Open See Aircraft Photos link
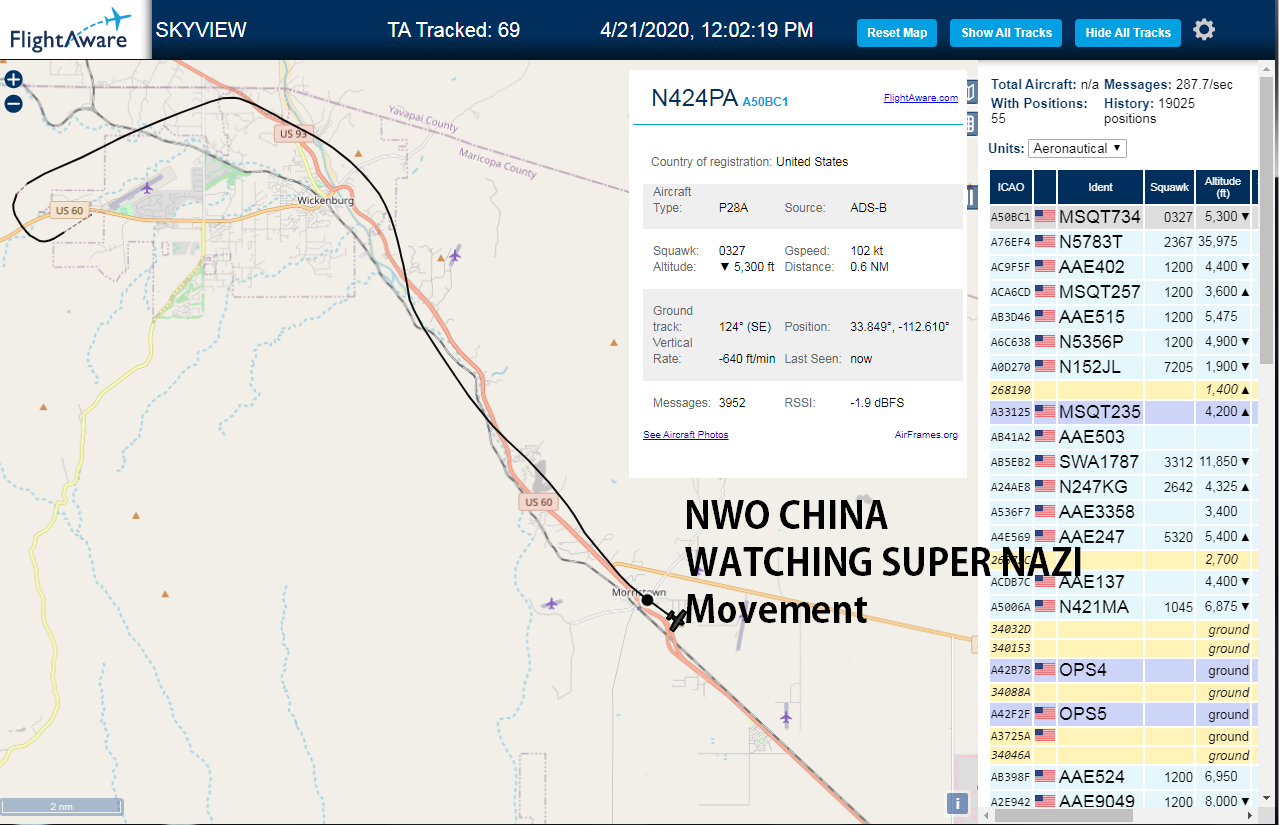The image size is (1279, 825). point(685,435)
